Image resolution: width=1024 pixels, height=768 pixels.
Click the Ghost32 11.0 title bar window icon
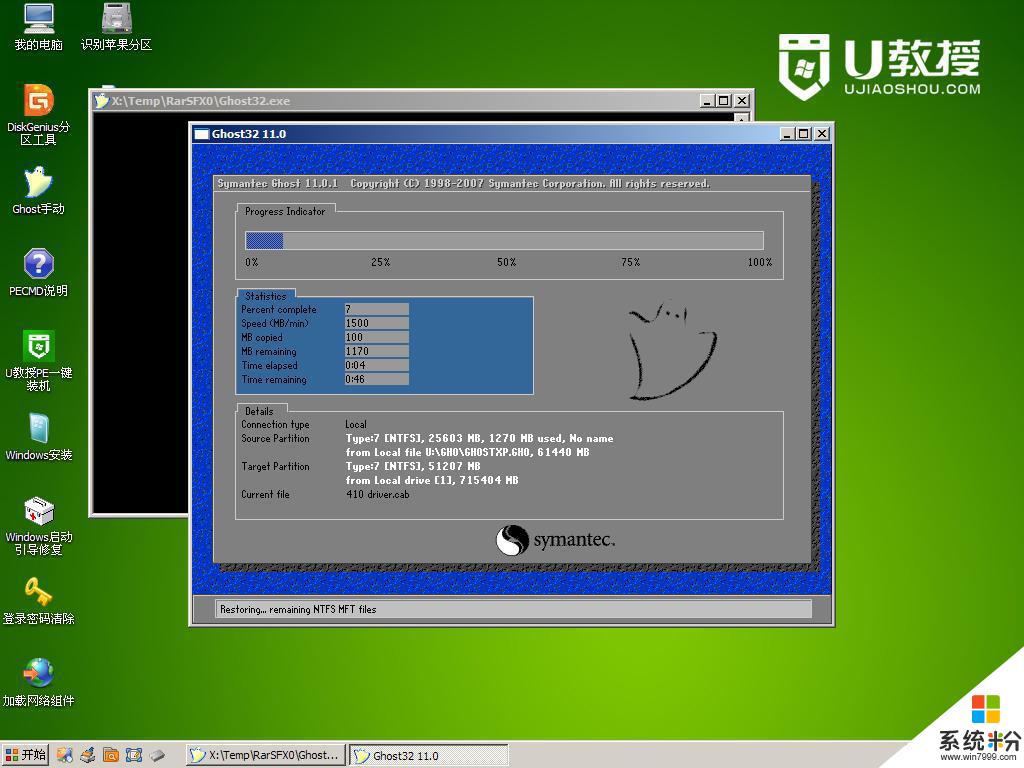[202, 134]
